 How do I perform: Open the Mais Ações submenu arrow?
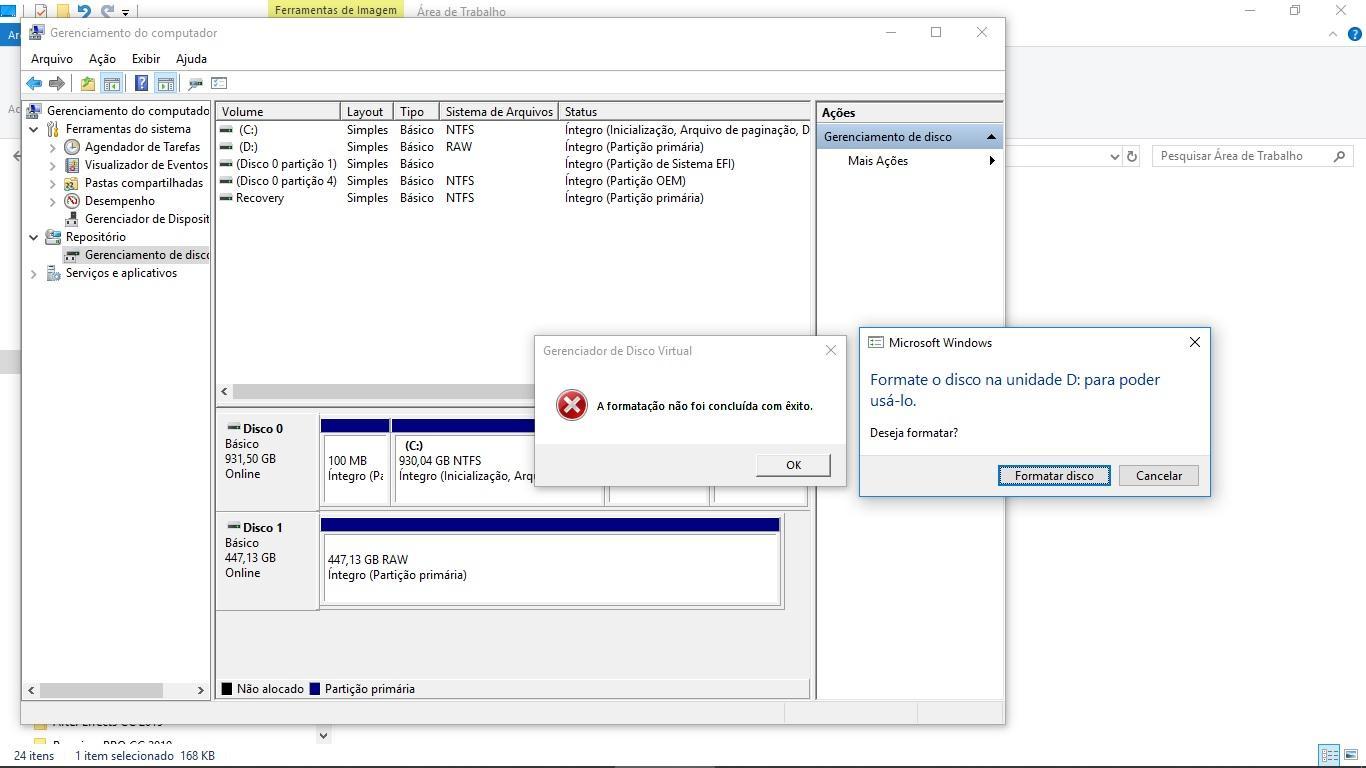click(992, 161)
